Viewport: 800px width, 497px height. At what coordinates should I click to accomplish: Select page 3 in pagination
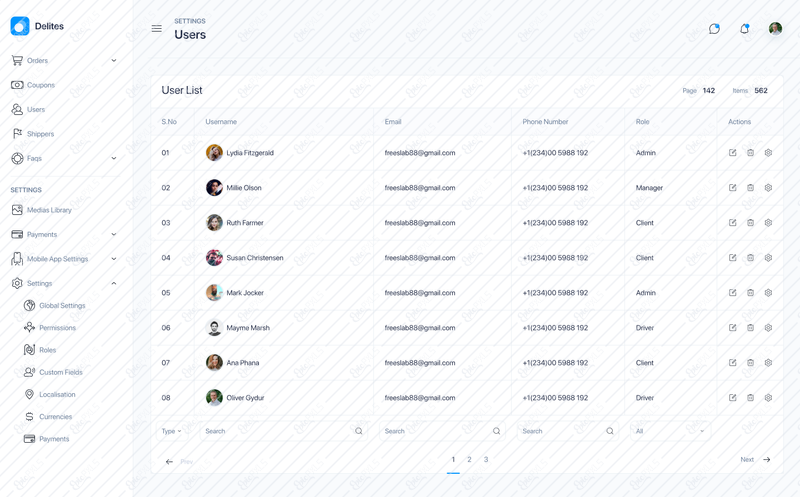coord(486,459)
